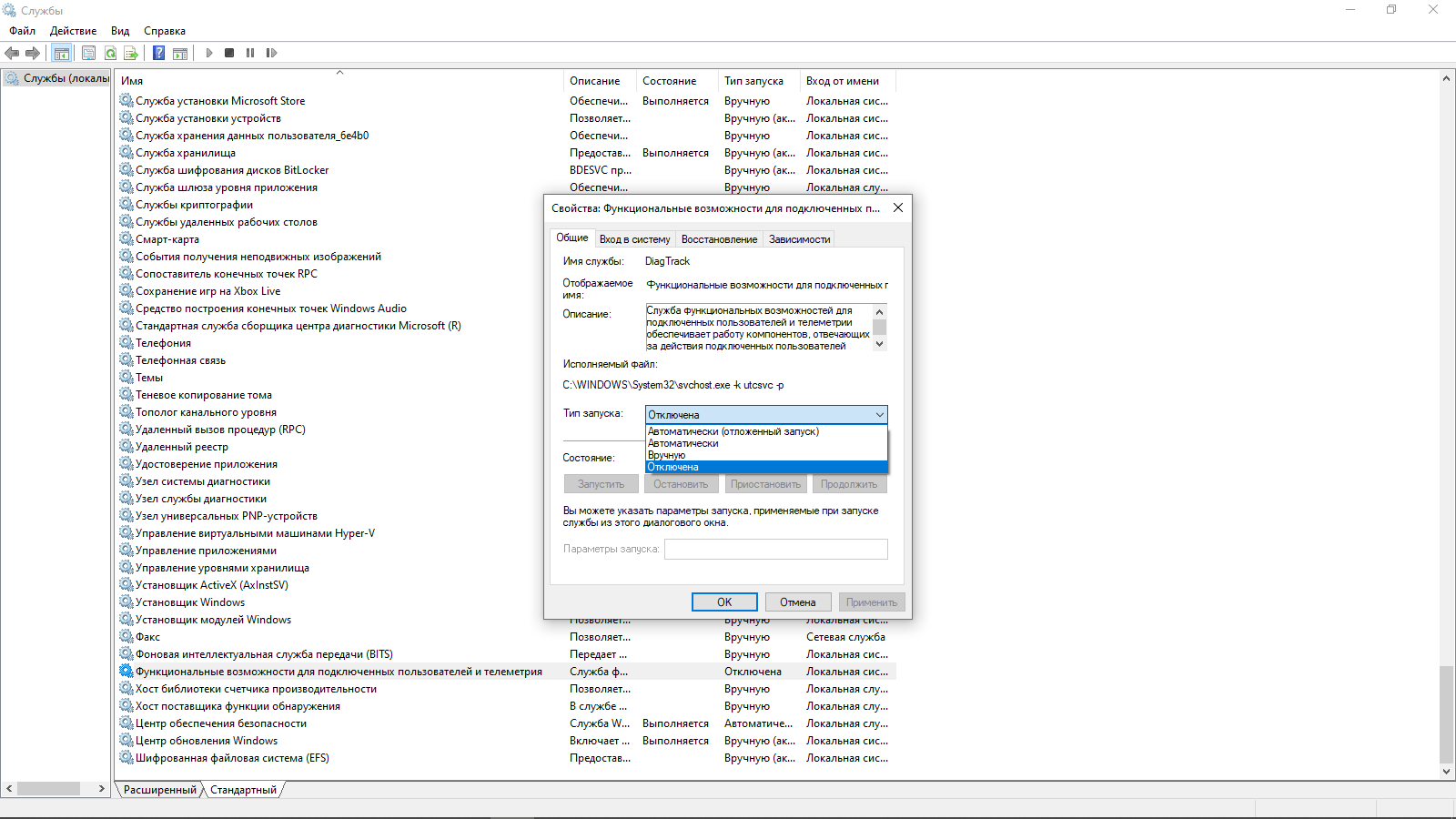Switch to the Расширенный view tab
This screenshot has height=819, width=1456.
[x=160, y=790]
